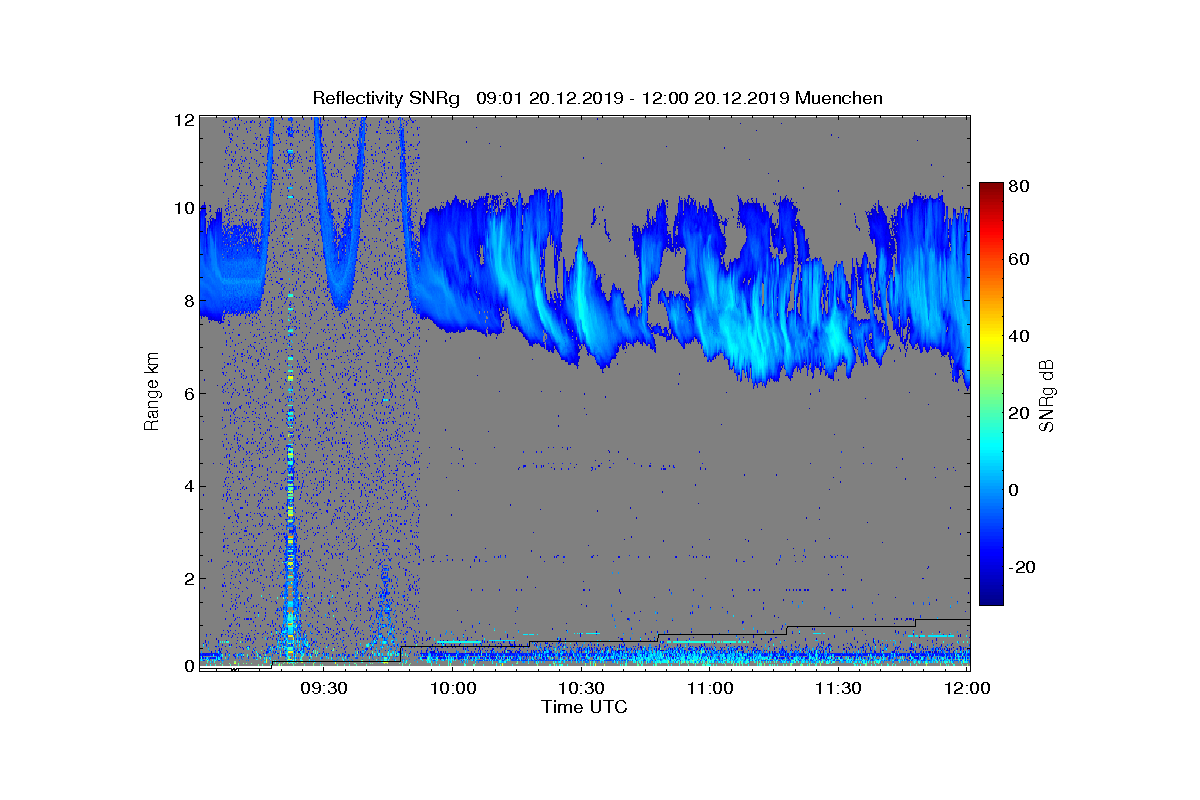
Task: Click the '2' range axis tick label
Action: [x=188, y=578]
